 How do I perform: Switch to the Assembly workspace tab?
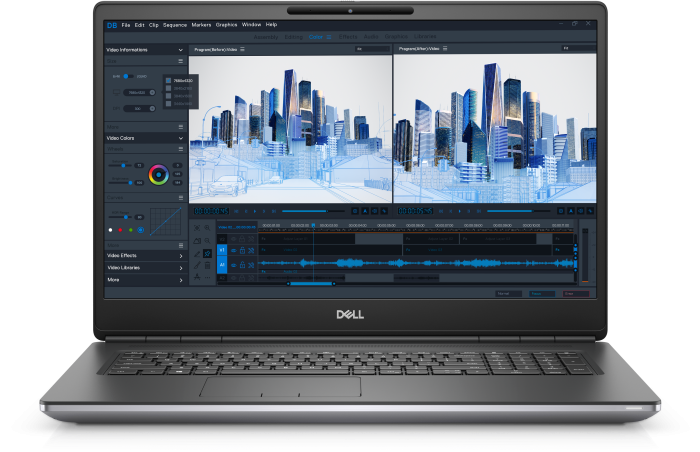point(266,37)
